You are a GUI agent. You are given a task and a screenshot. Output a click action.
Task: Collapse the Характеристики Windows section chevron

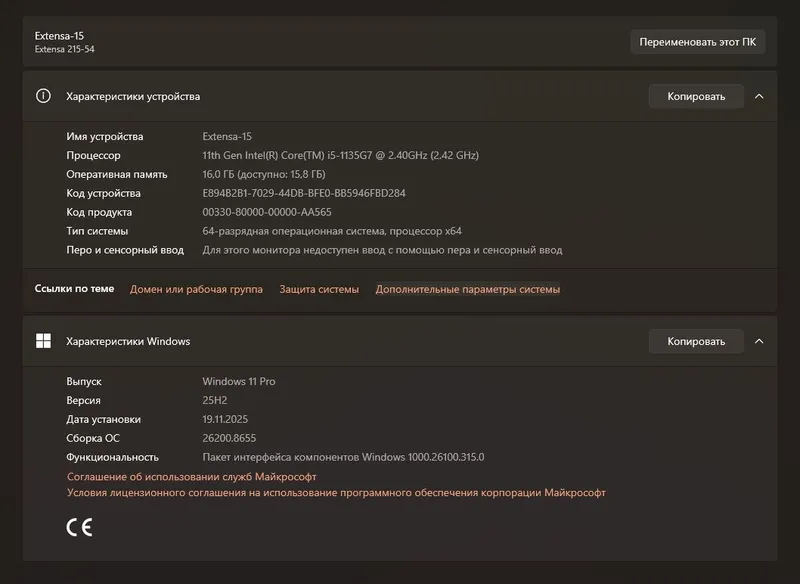point(759,341)
